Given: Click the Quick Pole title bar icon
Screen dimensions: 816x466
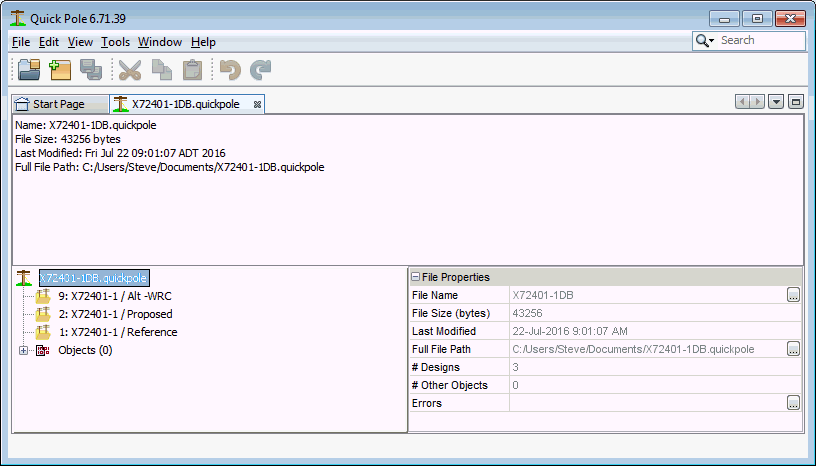Looking at the screenshot, I should (18, 18).
